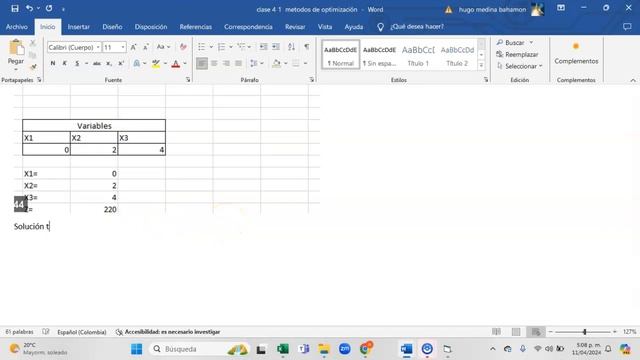Collapse the ribbon with the chevron
Screen dimensions: 640x360
click(633, 80)
